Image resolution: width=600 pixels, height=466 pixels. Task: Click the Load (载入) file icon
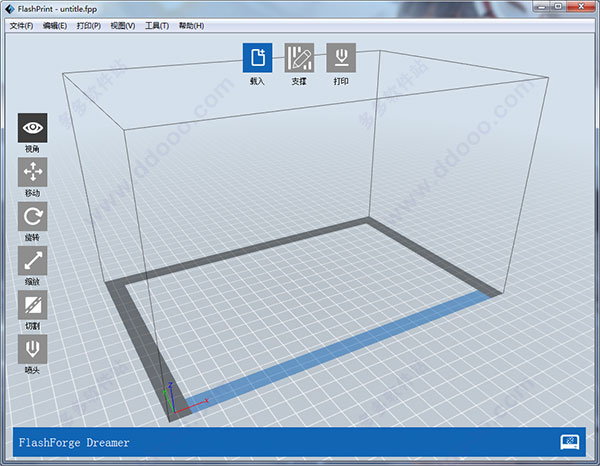(x=258, y=58)
